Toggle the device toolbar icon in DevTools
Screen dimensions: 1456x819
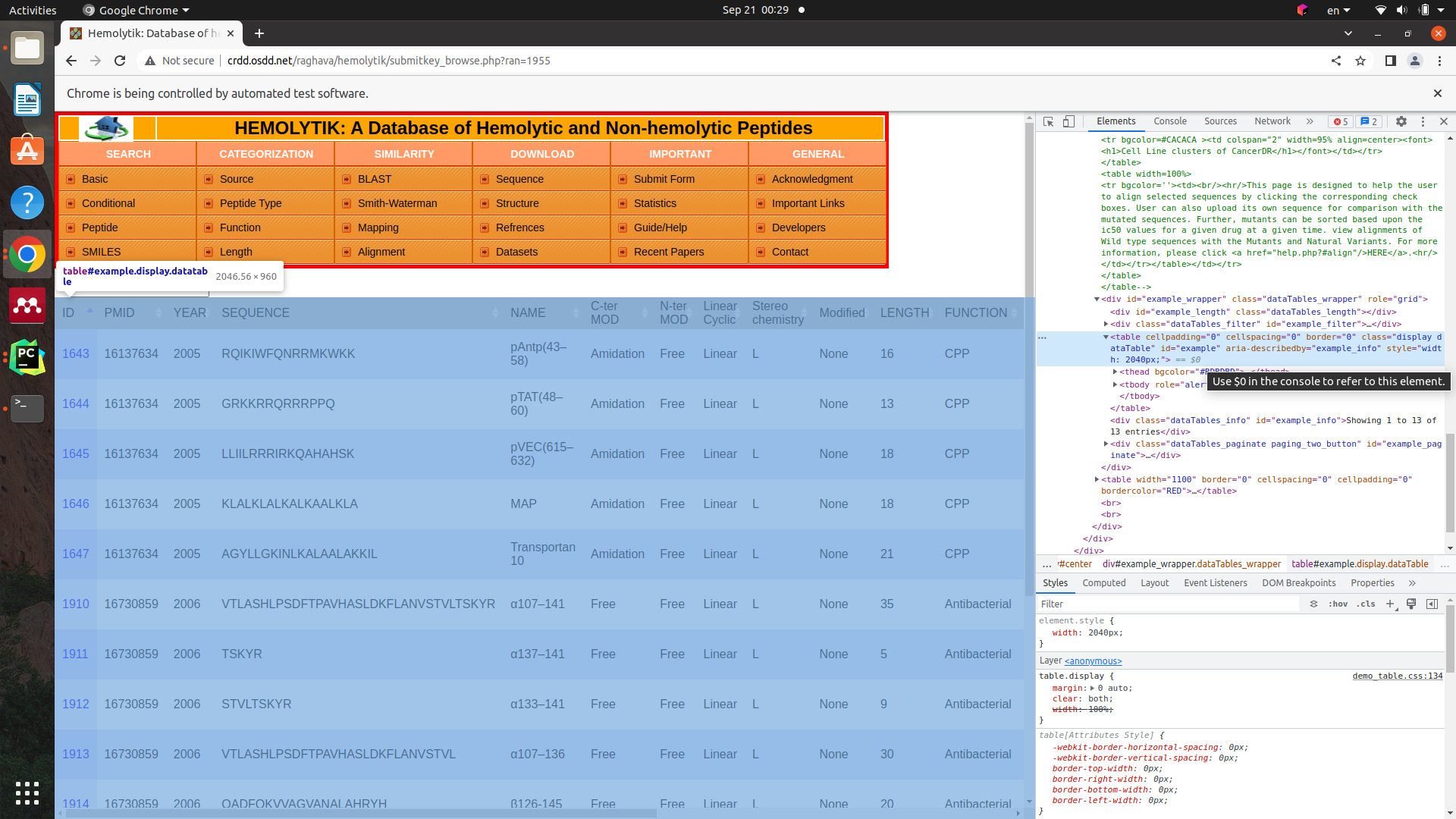click(x=1068, y=121)
